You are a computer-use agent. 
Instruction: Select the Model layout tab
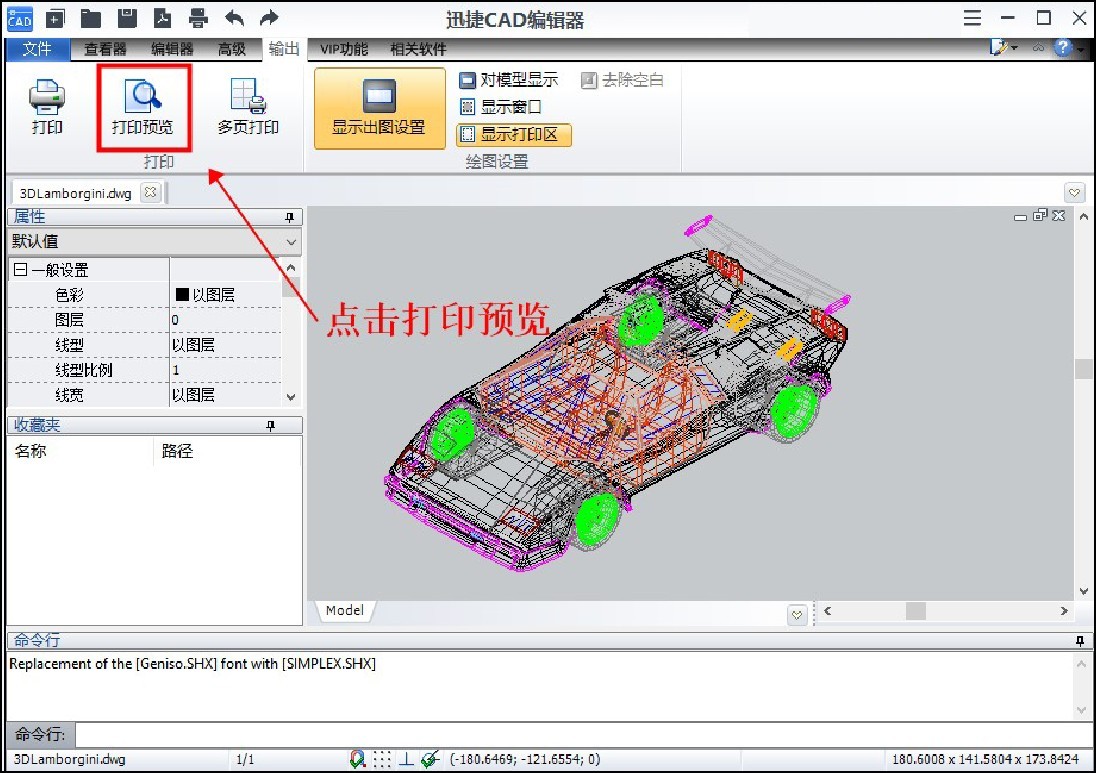[x=345, y=610]
